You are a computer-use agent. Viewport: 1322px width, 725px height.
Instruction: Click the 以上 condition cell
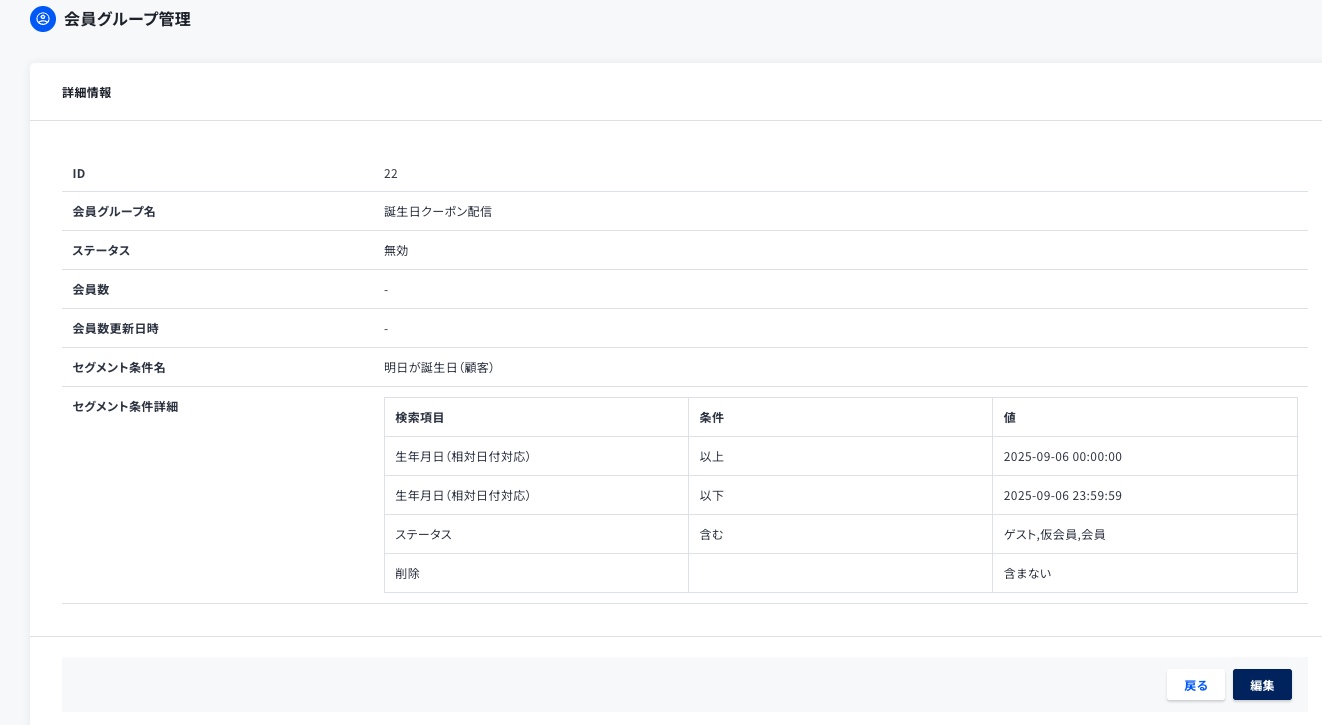(x=712, y=457)
